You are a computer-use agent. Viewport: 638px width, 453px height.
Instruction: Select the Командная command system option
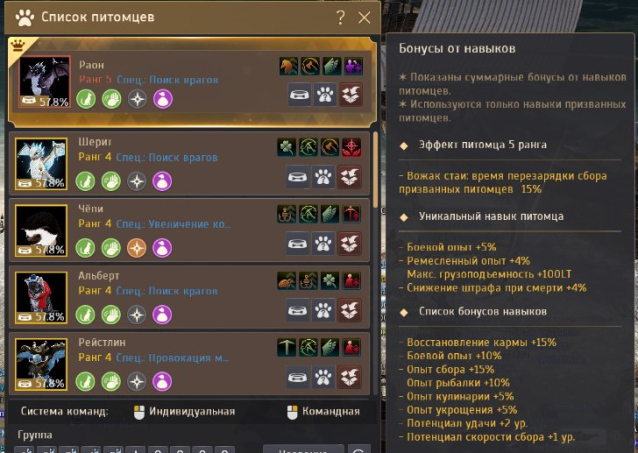[x=323, y=411]
